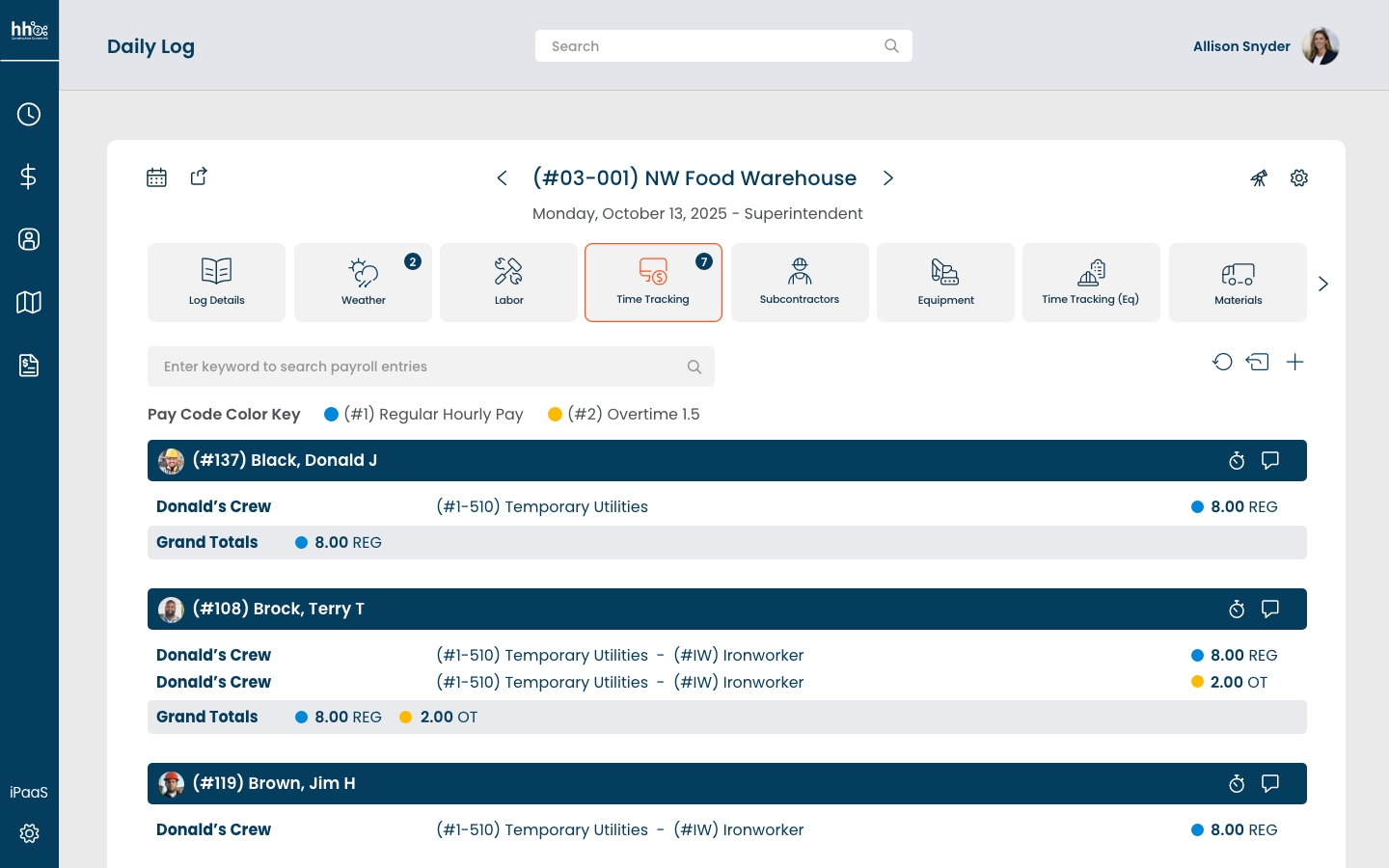Go to the next project with the right chevron

[888, 178]
